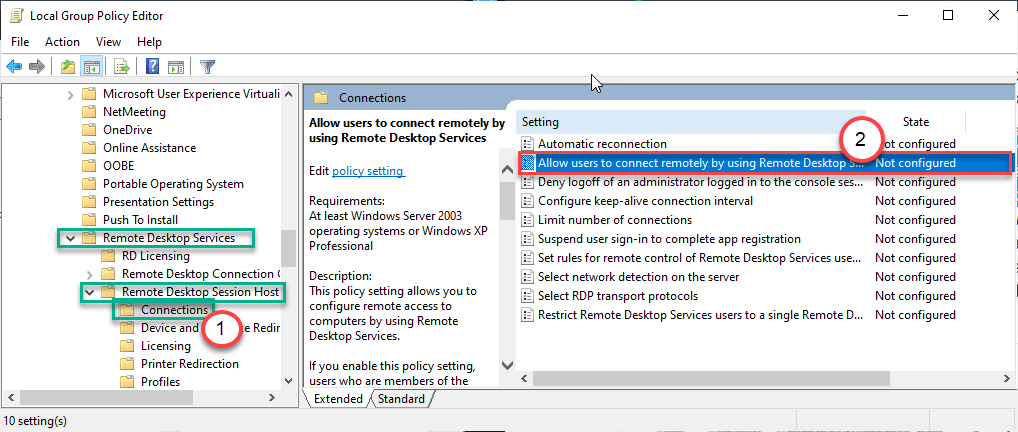The image size is (1018, 432).
Task: Open the View menu
Action: (x=108, y=42)
